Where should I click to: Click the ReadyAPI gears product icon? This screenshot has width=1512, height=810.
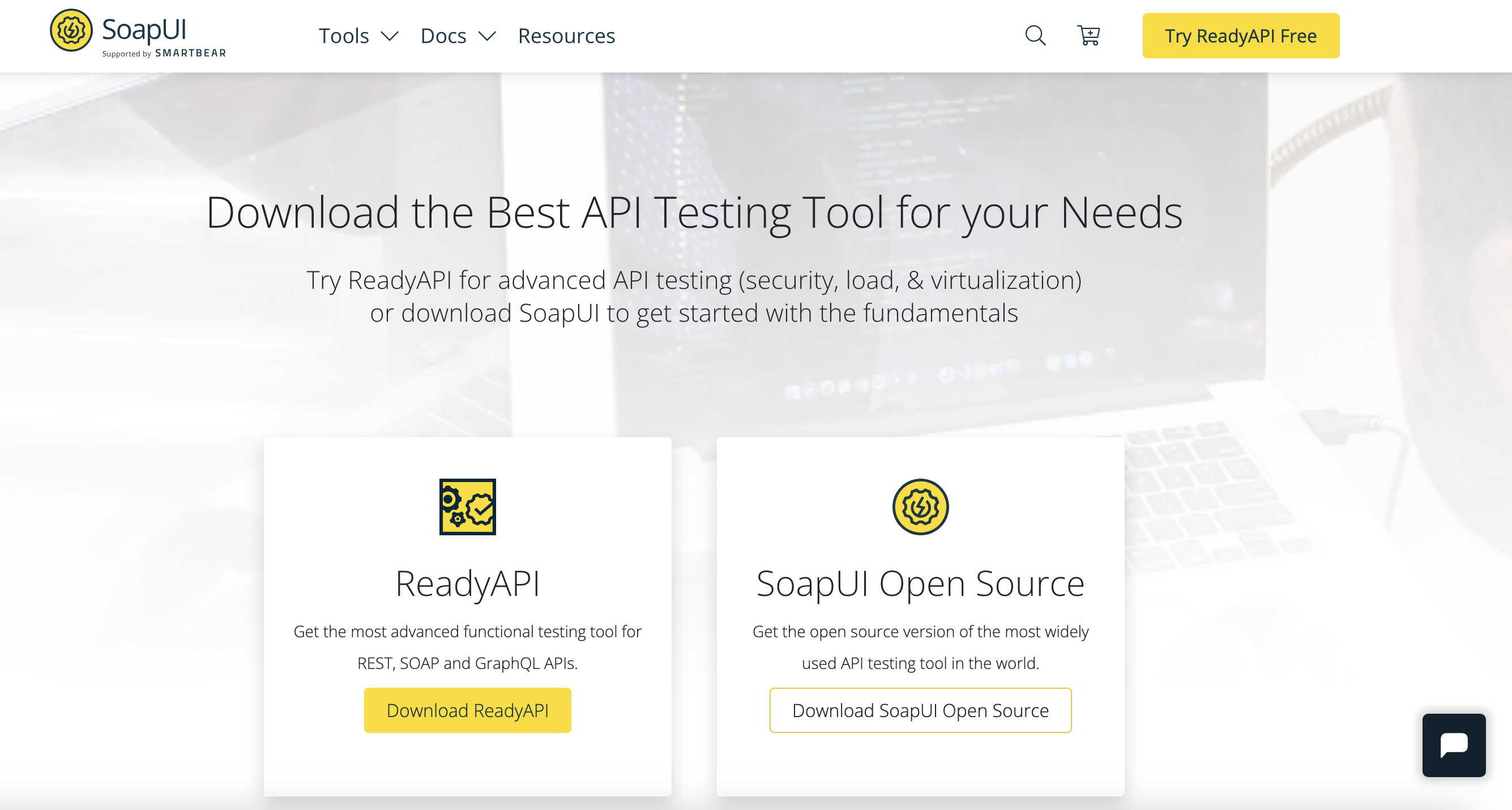(x=467, y=506)
